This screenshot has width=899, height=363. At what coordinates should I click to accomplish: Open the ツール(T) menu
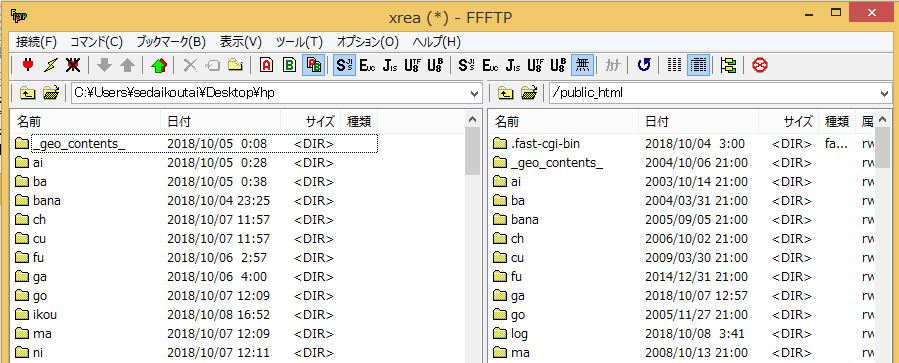click(x=299, y=42)
